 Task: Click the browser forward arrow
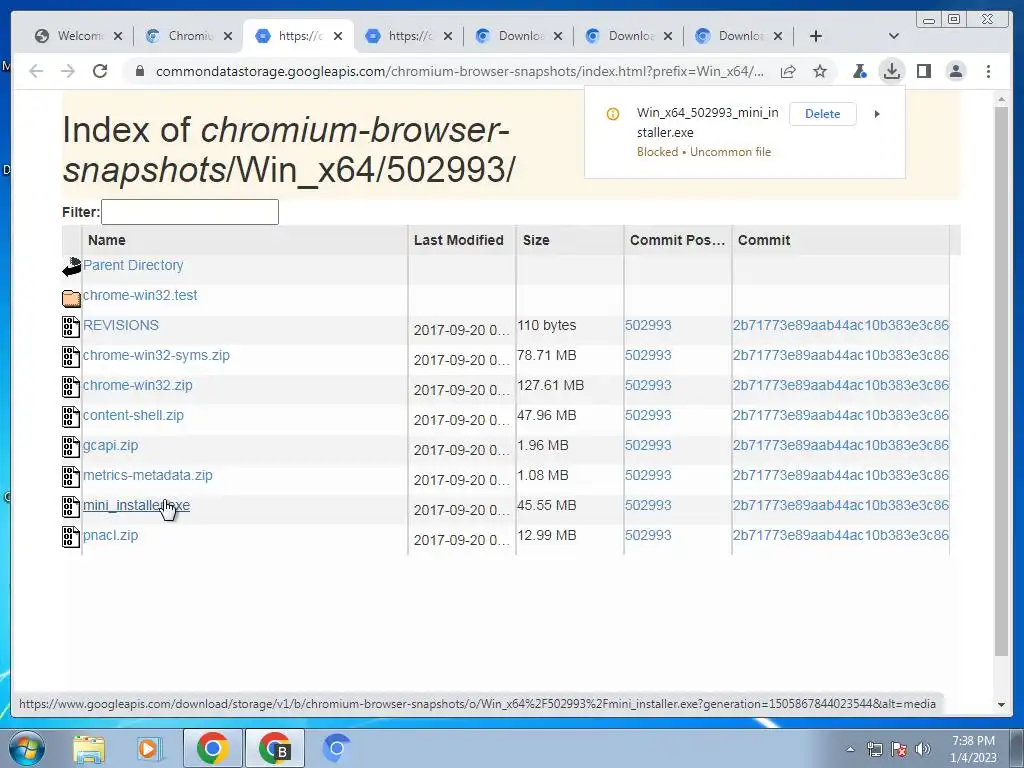68,71
